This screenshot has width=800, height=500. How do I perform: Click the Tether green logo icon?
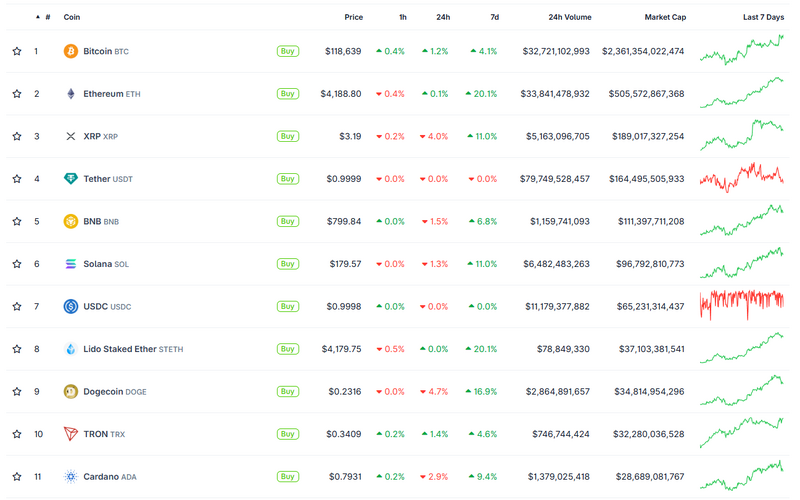pyautogui.click(x=71, y=179)
